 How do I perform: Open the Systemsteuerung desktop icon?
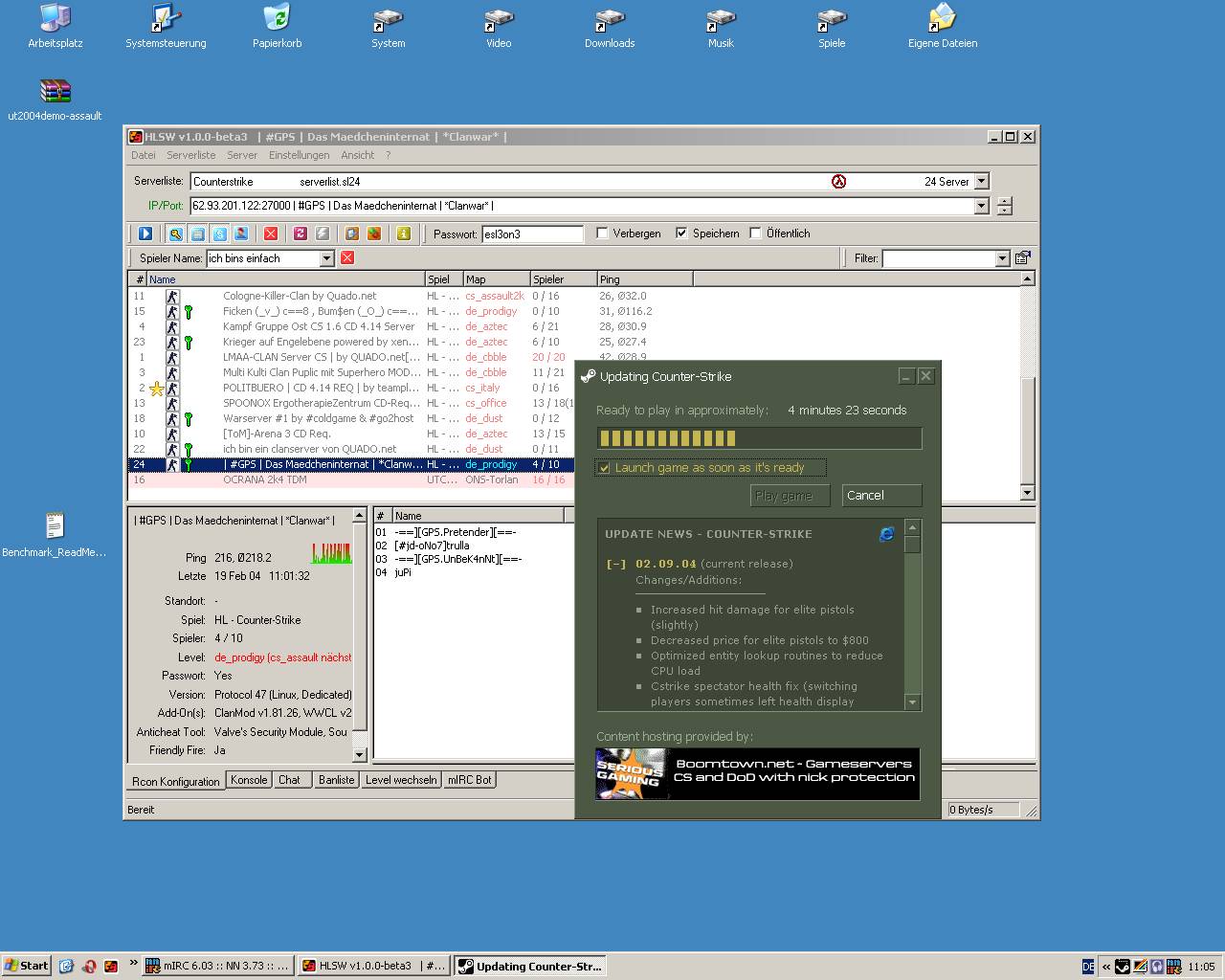click(x=166, y=26)
